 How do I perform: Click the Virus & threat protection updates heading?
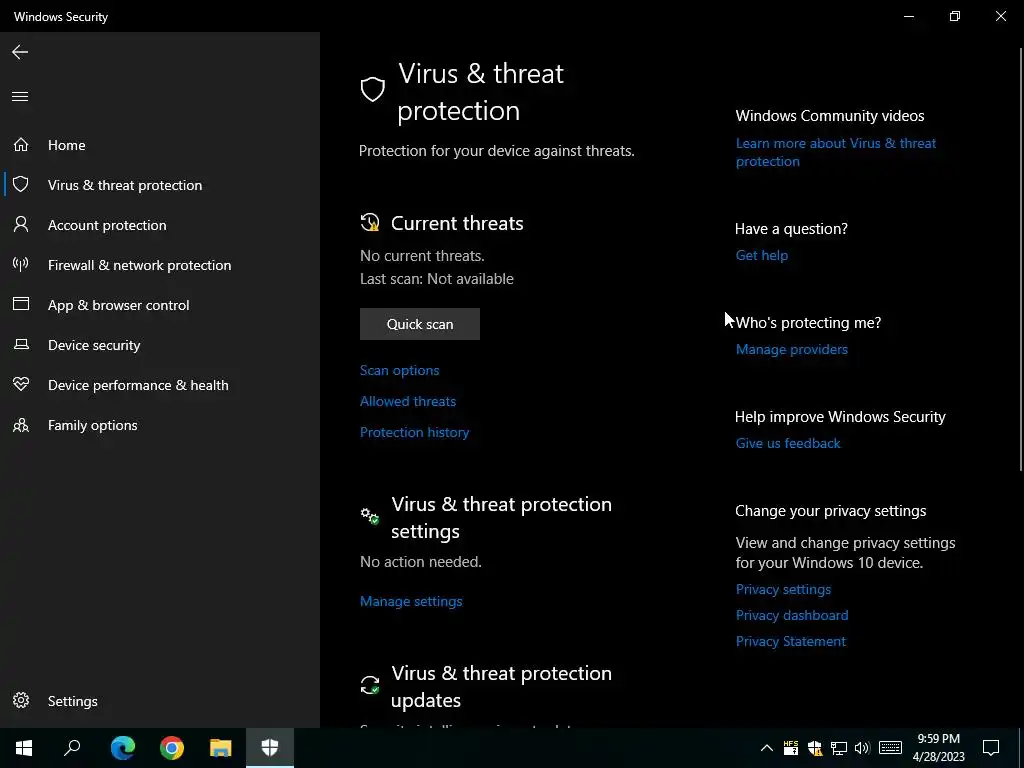pyautogui.click(x=502, y=686)
